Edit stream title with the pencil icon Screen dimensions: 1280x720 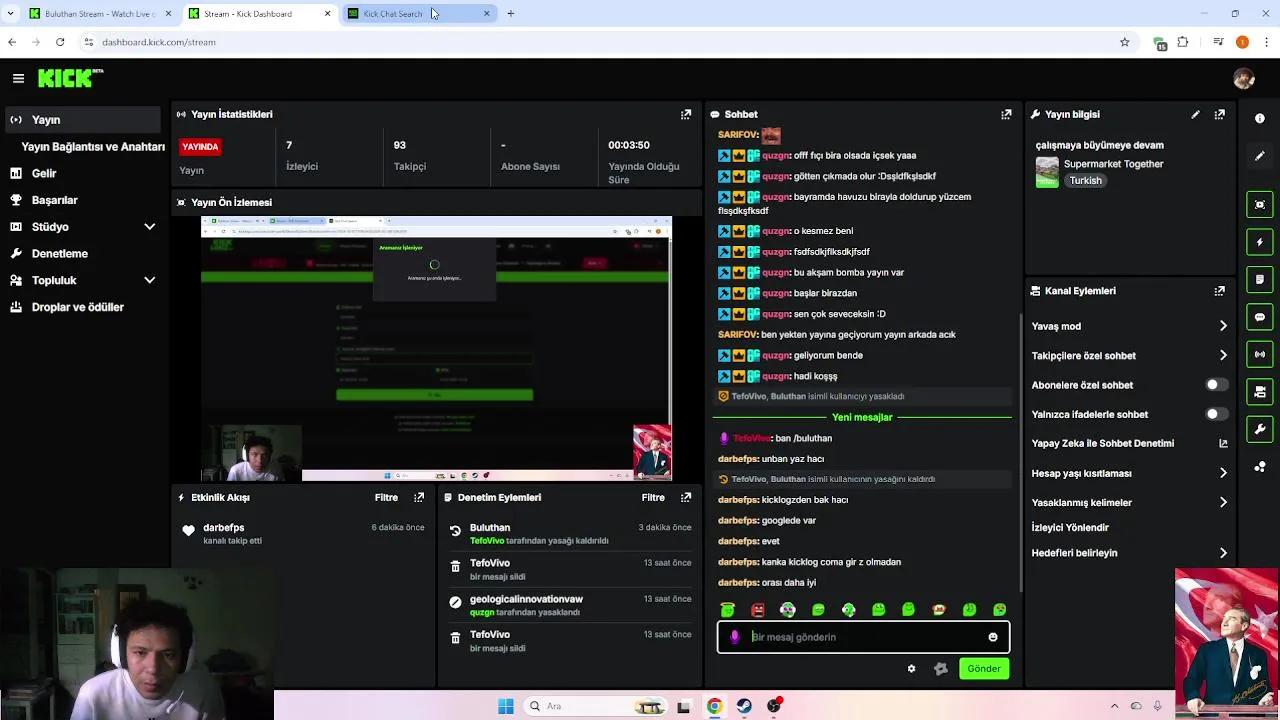[x=1195, y=114]
